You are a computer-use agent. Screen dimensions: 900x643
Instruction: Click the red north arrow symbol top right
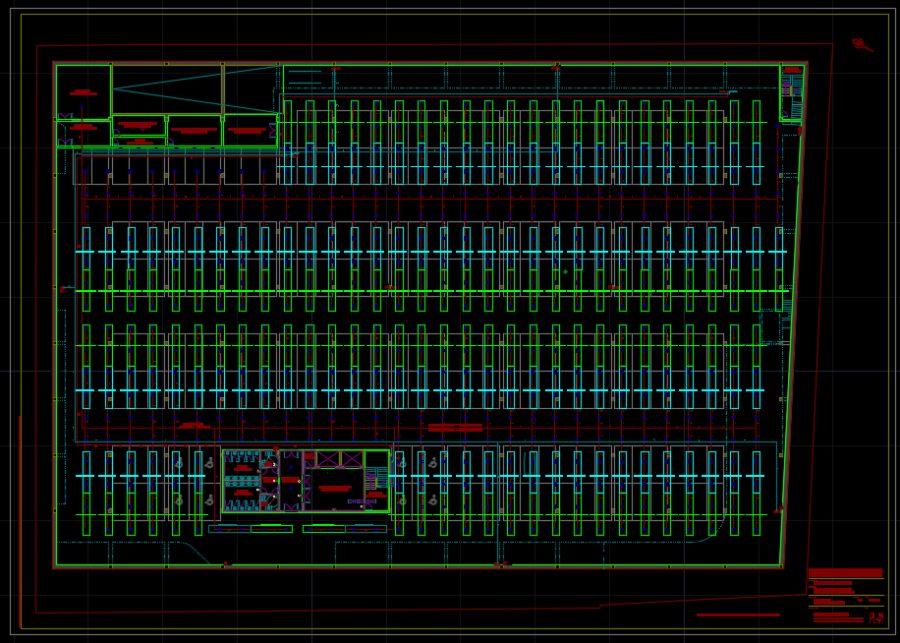point(858,44)
